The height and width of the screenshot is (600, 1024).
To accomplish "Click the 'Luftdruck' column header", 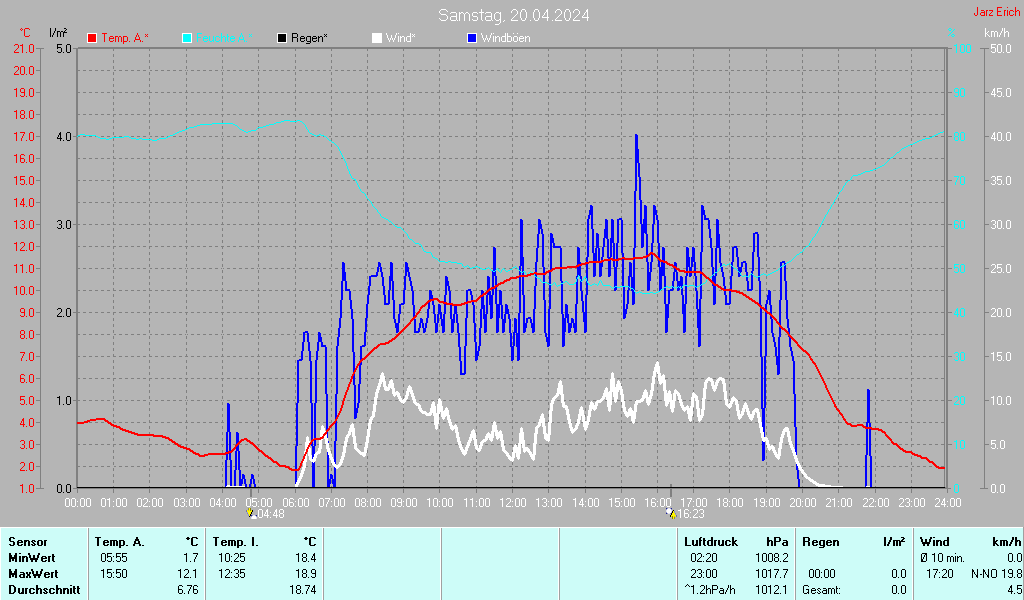I will pyautogui.click(x=711, y=542).
